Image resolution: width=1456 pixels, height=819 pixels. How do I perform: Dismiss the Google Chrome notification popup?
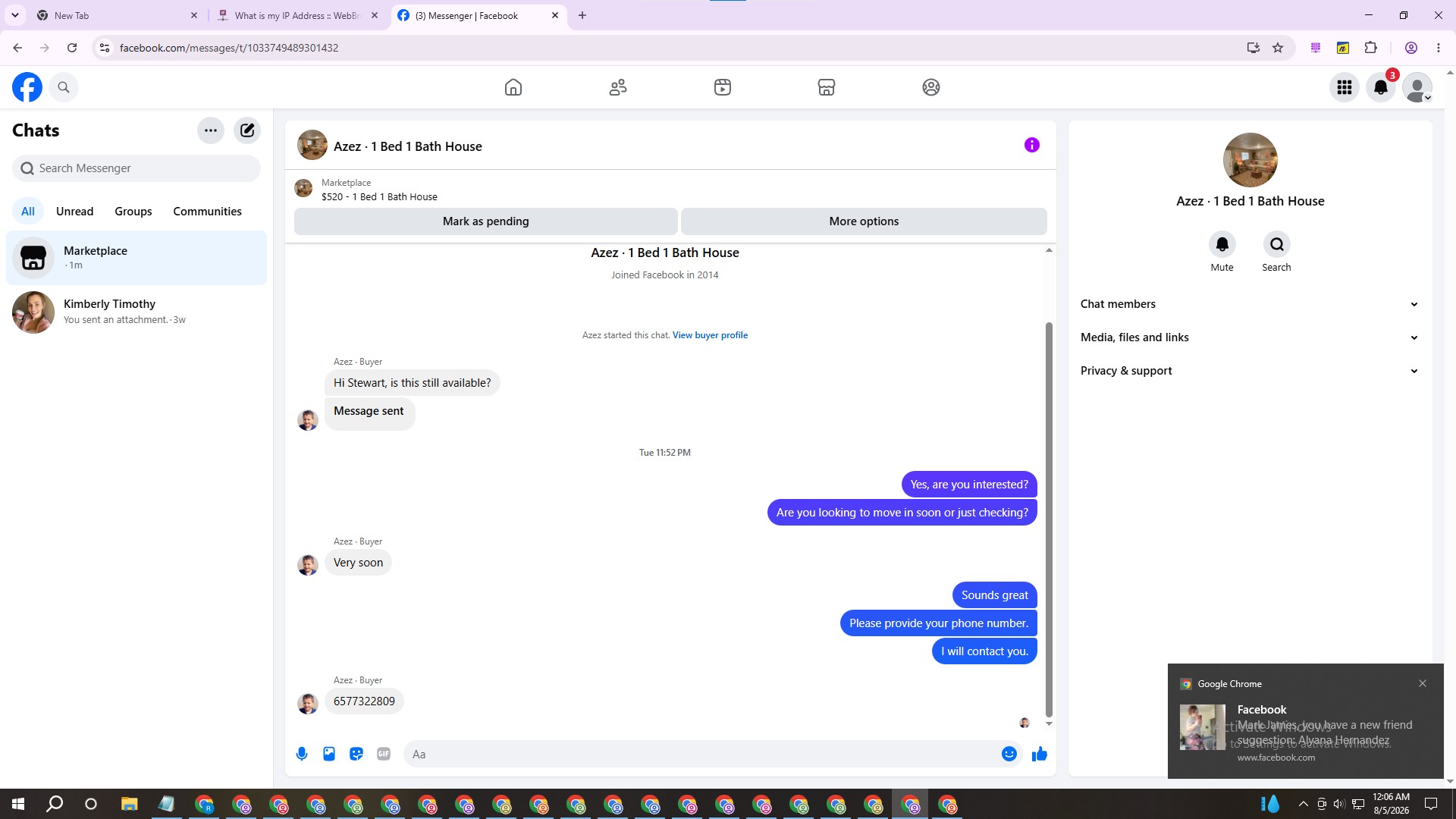(1423, 683)
